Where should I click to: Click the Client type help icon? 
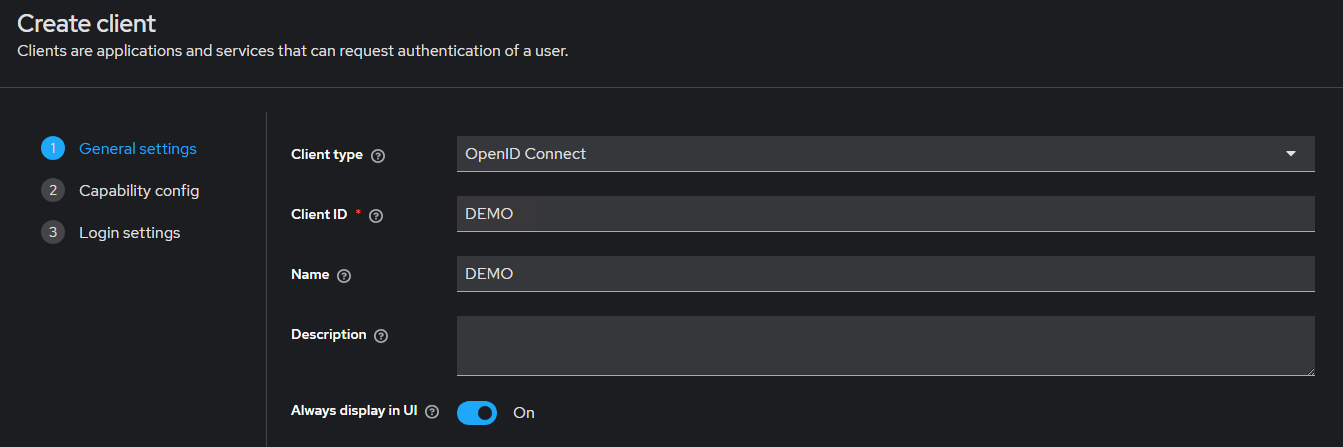coord(378,156)
